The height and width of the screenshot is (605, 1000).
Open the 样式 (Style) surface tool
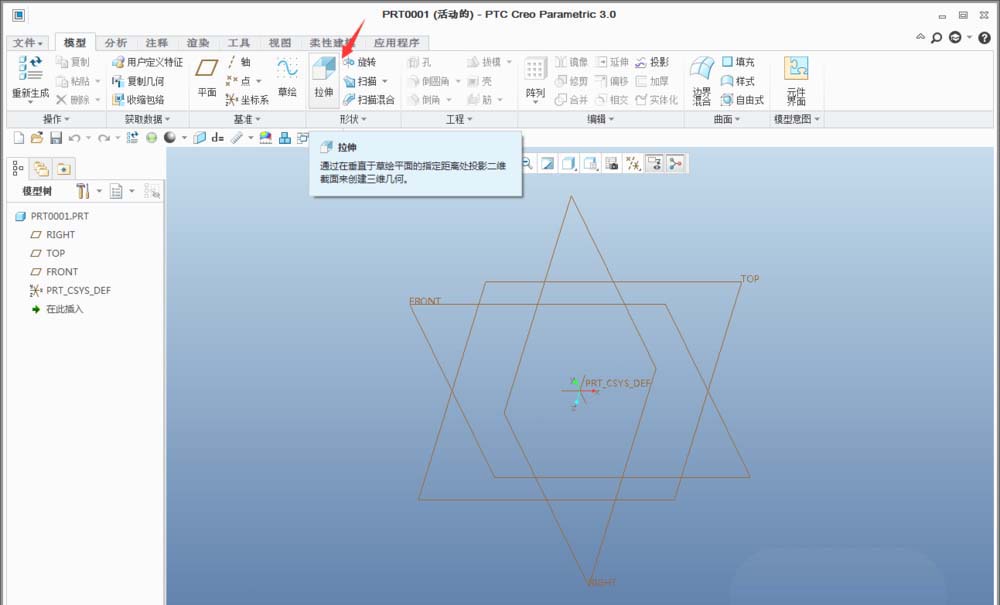738,81
